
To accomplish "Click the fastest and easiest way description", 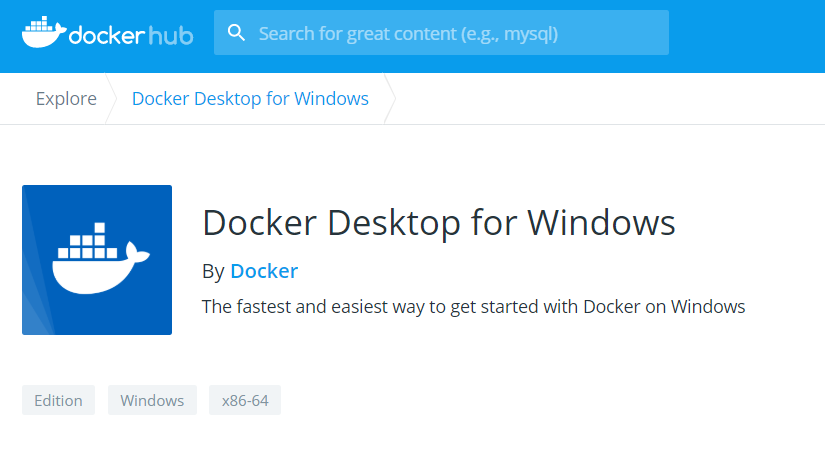I will tap(474, 307).
